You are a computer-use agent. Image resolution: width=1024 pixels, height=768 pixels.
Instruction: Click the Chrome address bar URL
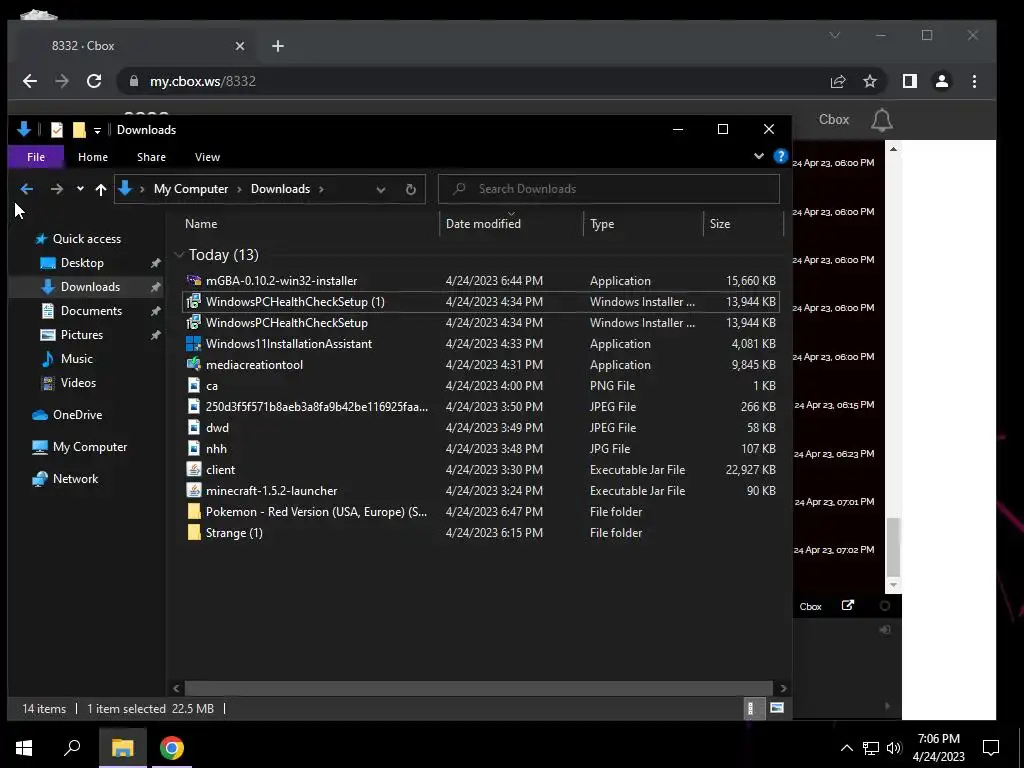tap(203, 81)
